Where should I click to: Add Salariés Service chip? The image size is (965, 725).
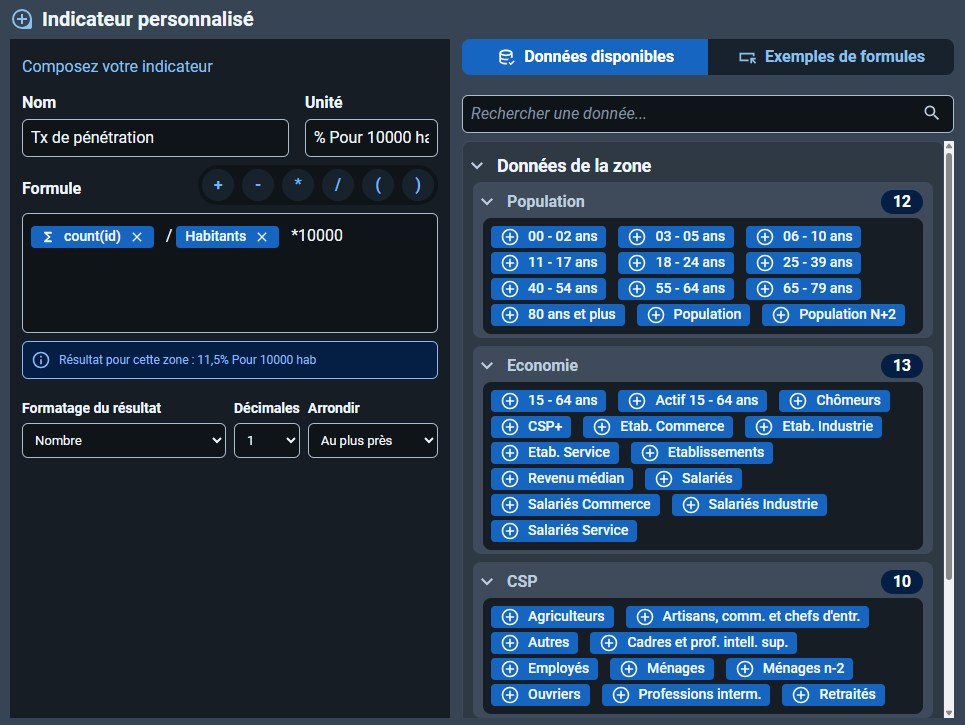(x=564, y=531)
